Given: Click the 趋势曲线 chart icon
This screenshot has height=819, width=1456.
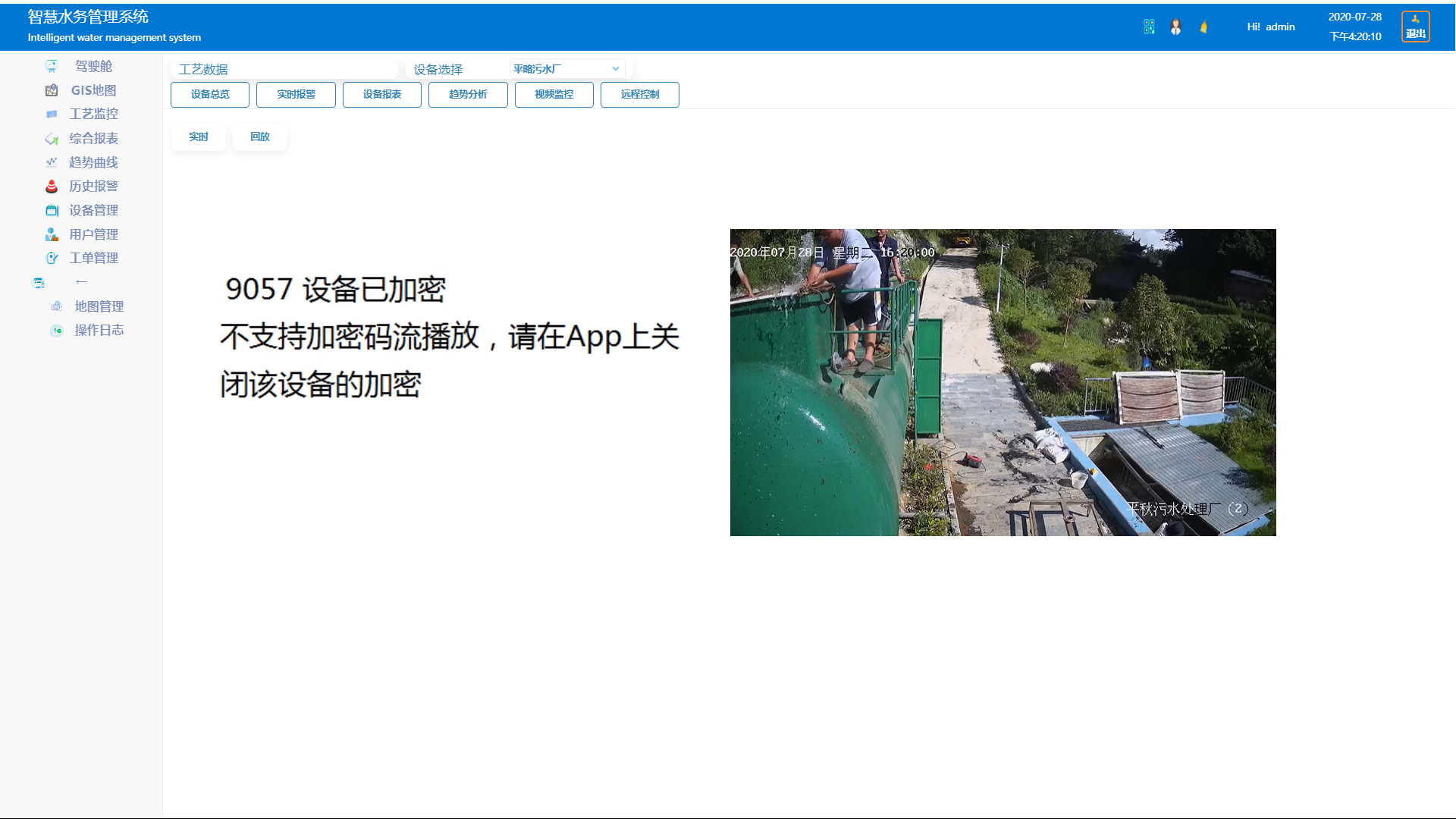Looking at the screenshot, I should (52, 162).
